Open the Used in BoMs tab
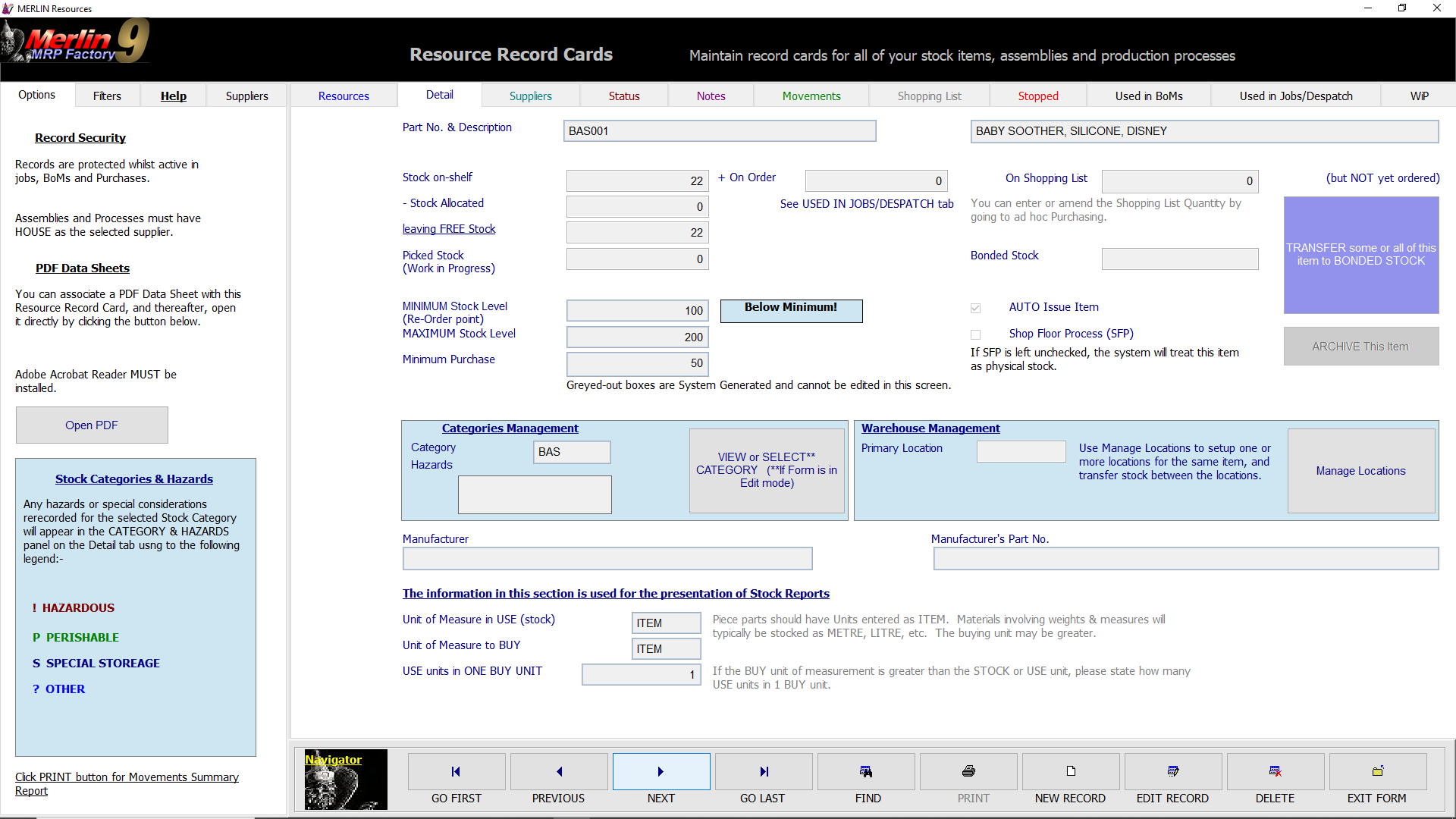The height and width of the screenshot is (819, 1456). point(1149,96)
